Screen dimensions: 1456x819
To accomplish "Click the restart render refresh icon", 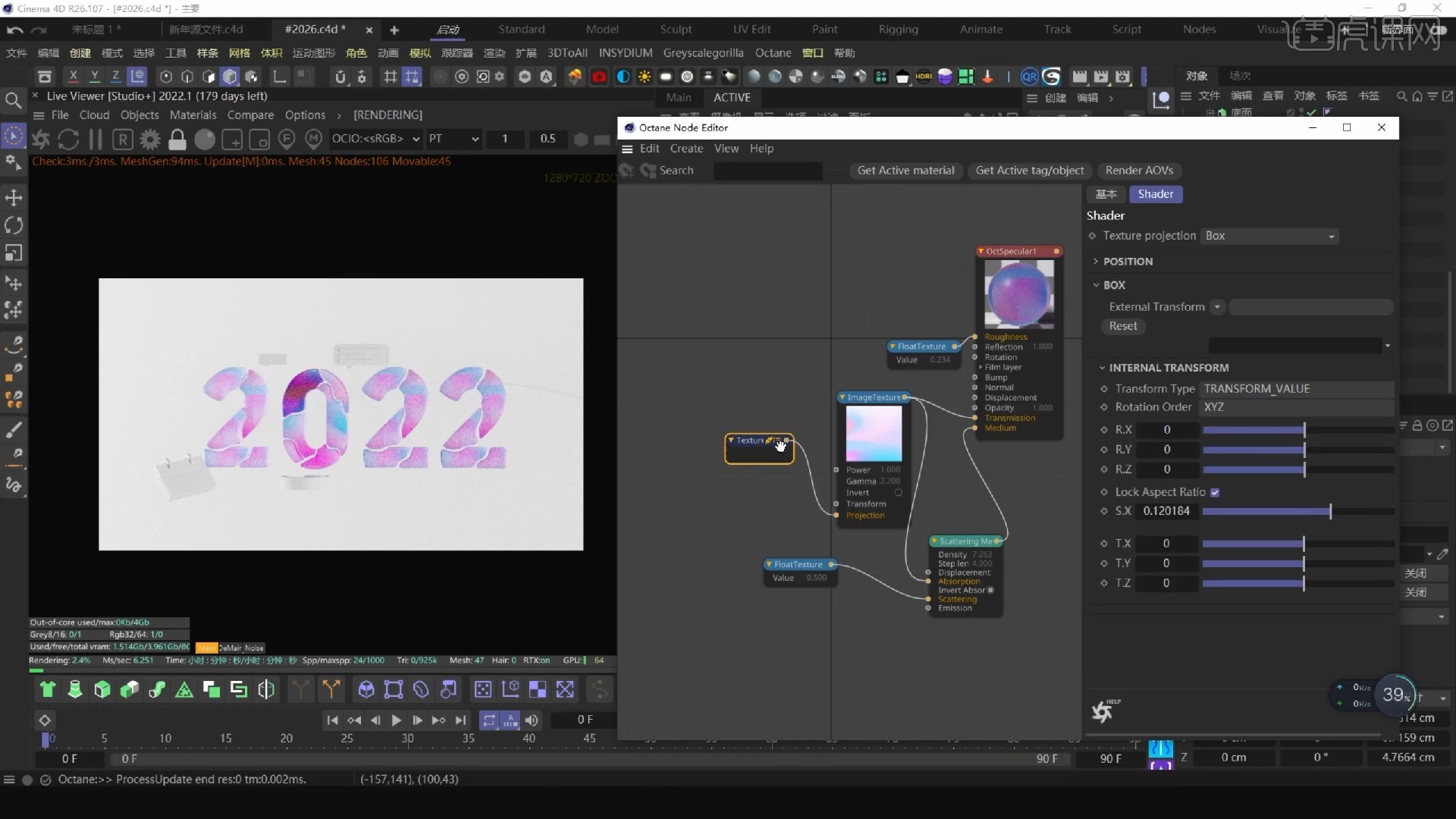I will point(68,140).
